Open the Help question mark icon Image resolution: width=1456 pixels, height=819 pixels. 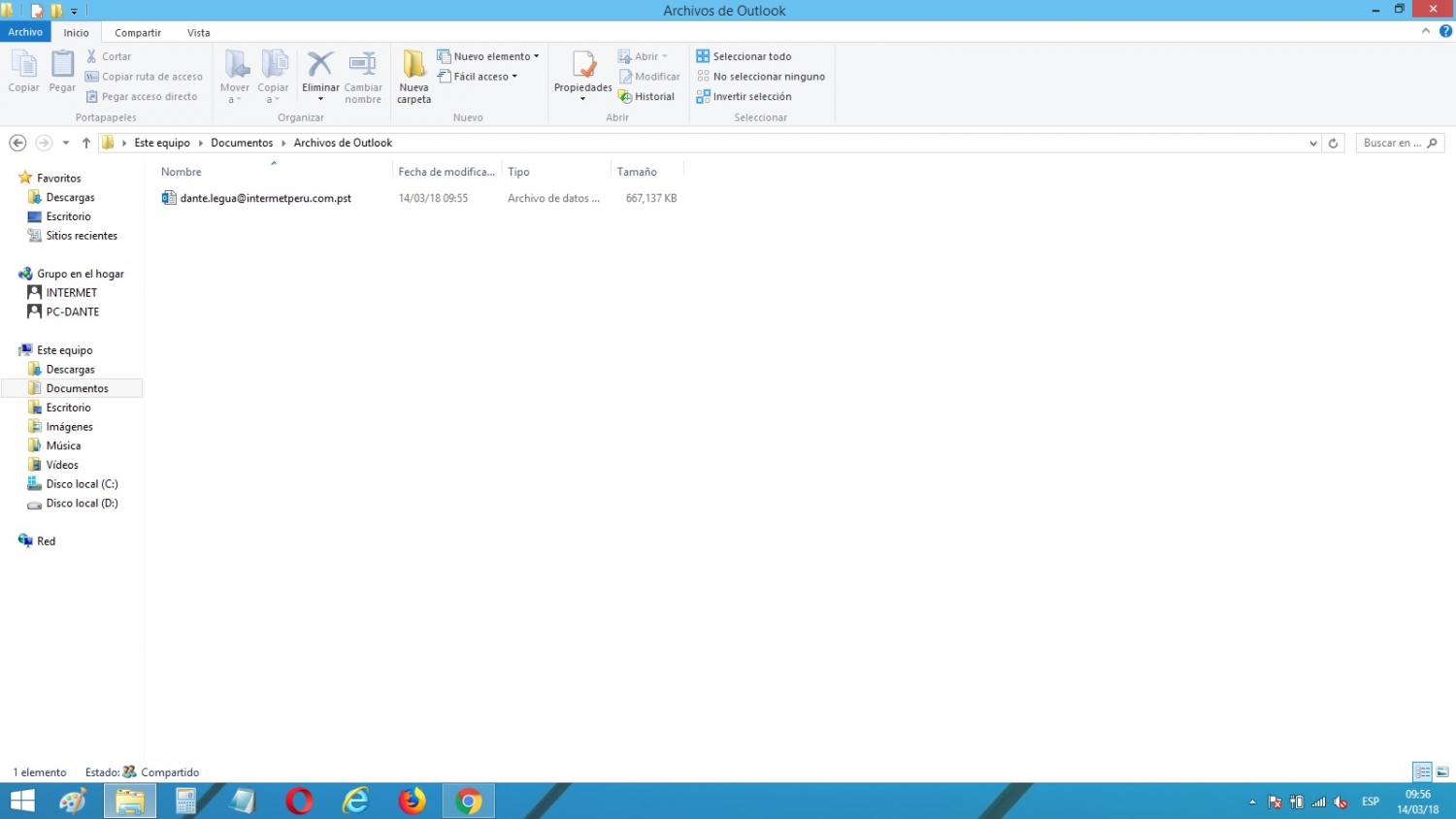click(x=1445, y=31)
